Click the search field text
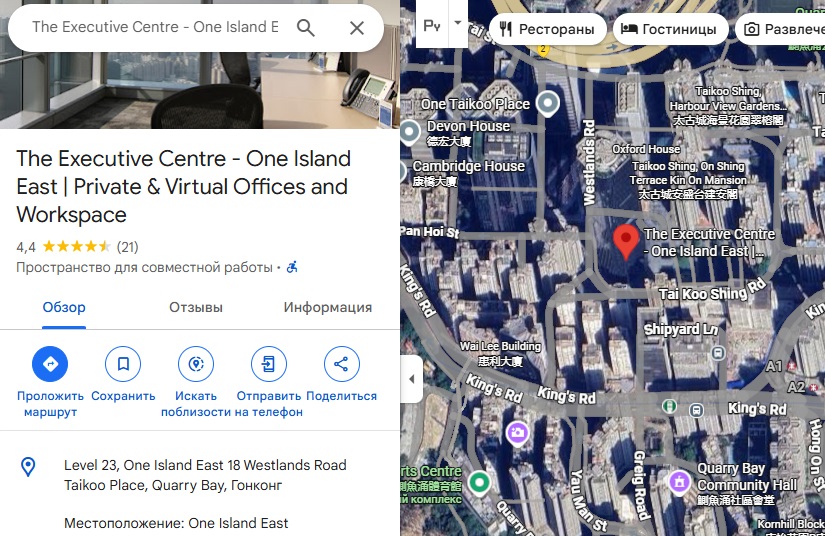Image resolution: width=825 pixels, height=536 pixels. [x=155, y=27]
